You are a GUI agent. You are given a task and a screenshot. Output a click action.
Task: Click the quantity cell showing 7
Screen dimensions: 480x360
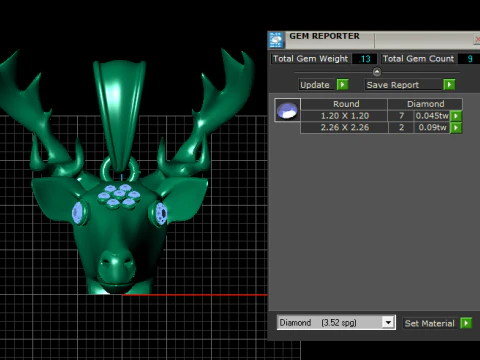(x=401, y=116)
